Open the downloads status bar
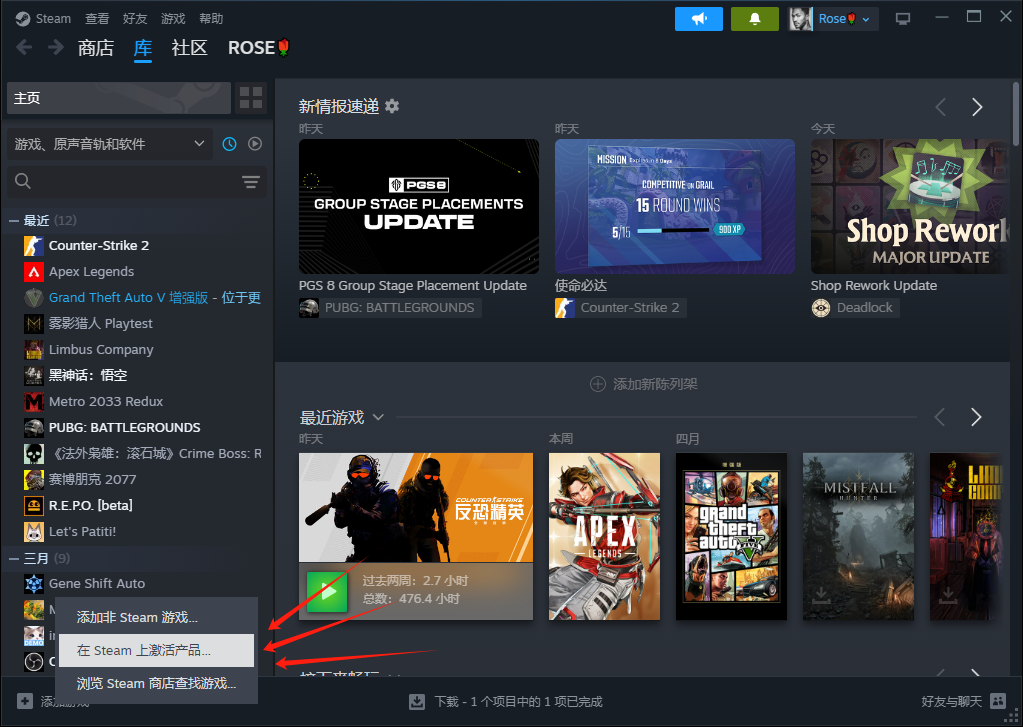Image resolution: width=1023 pixels, height=727 pixels. 506,702
